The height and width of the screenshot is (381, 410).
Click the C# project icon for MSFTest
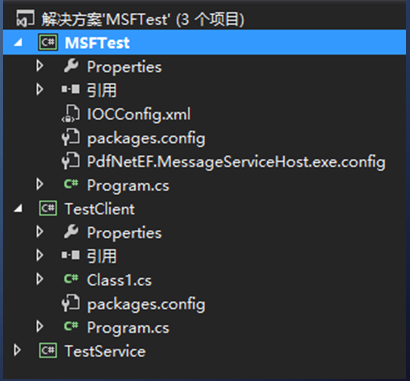pos(48,42)
